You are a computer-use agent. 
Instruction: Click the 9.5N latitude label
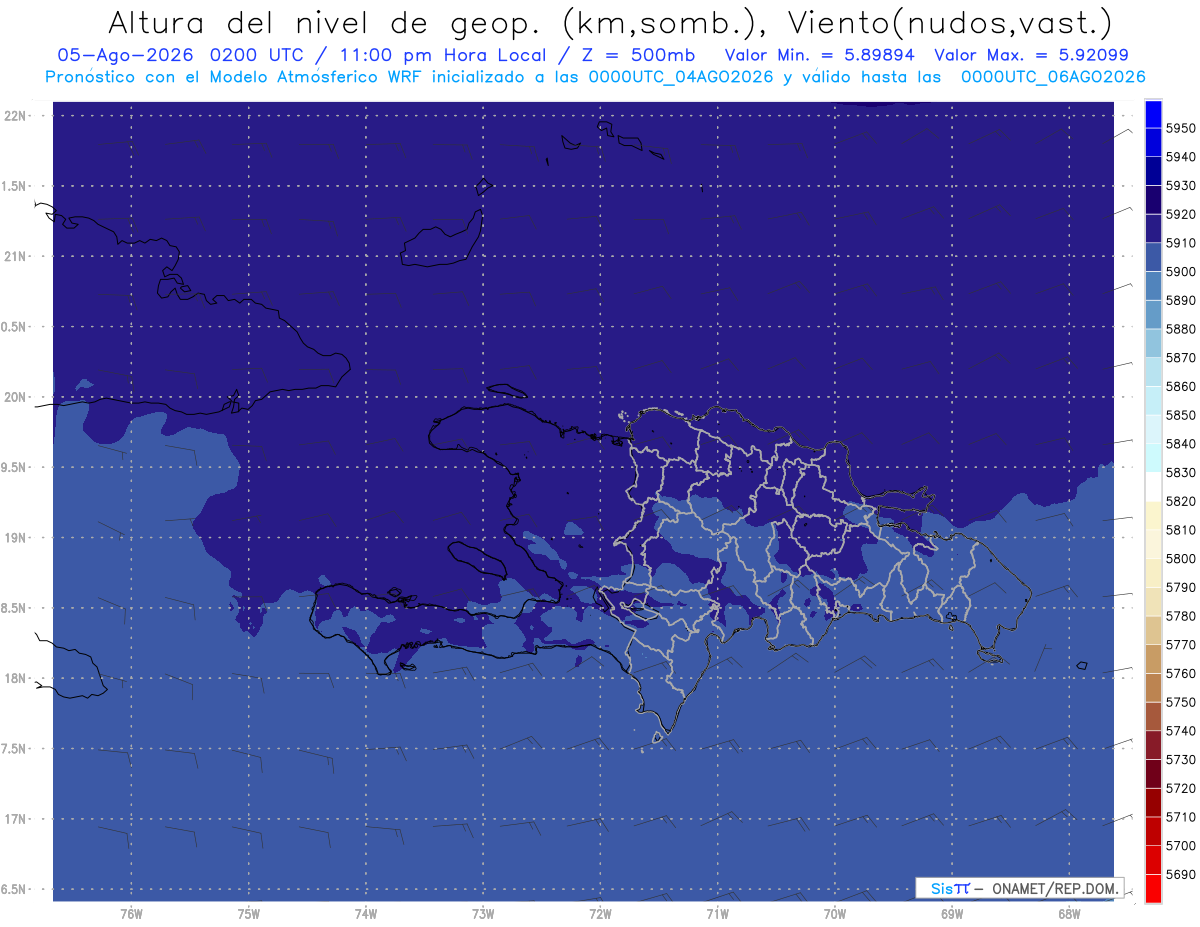(x=15, y=467)
